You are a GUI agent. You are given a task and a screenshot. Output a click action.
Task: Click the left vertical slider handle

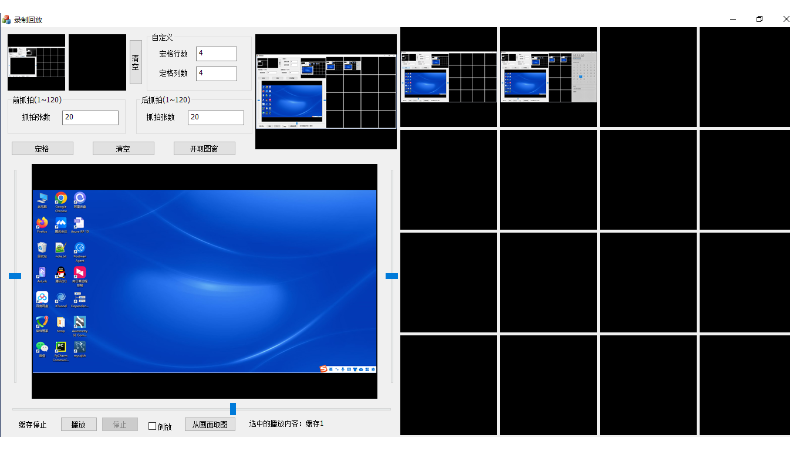coord(15,276)
